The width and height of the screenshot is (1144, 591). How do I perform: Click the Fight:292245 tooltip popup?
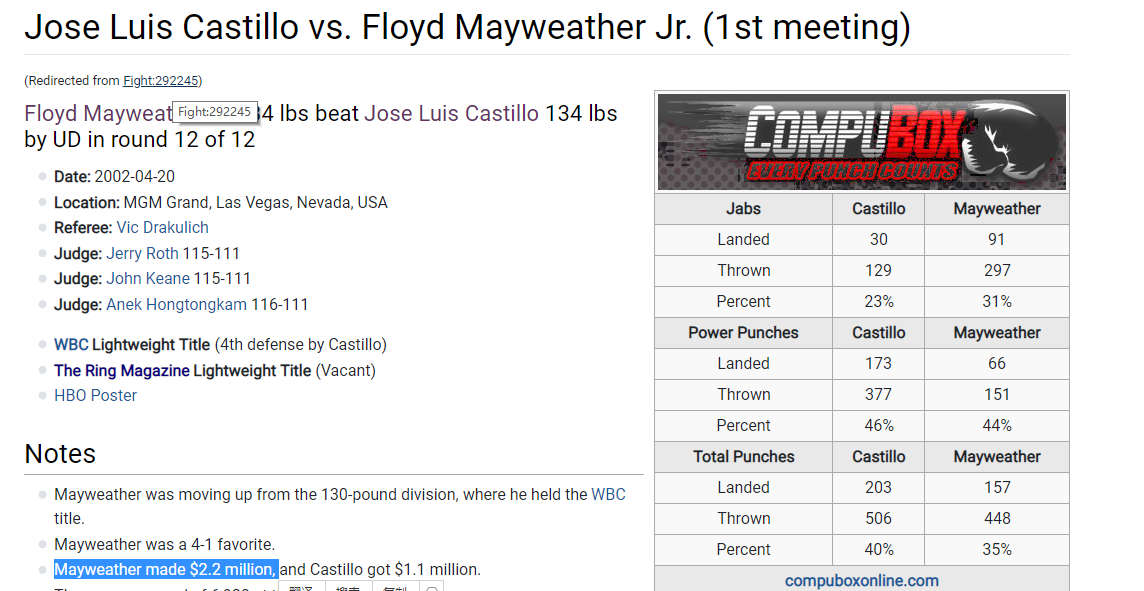coord(214,112)
